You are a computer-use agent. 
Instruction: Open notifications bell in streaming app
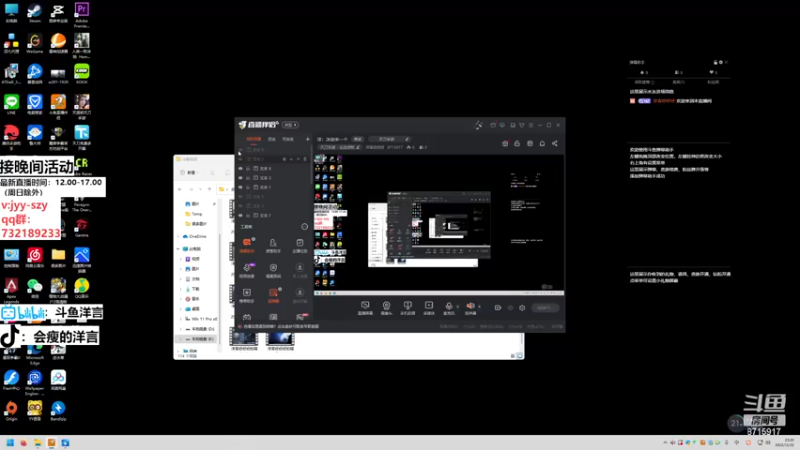(542, 143)
